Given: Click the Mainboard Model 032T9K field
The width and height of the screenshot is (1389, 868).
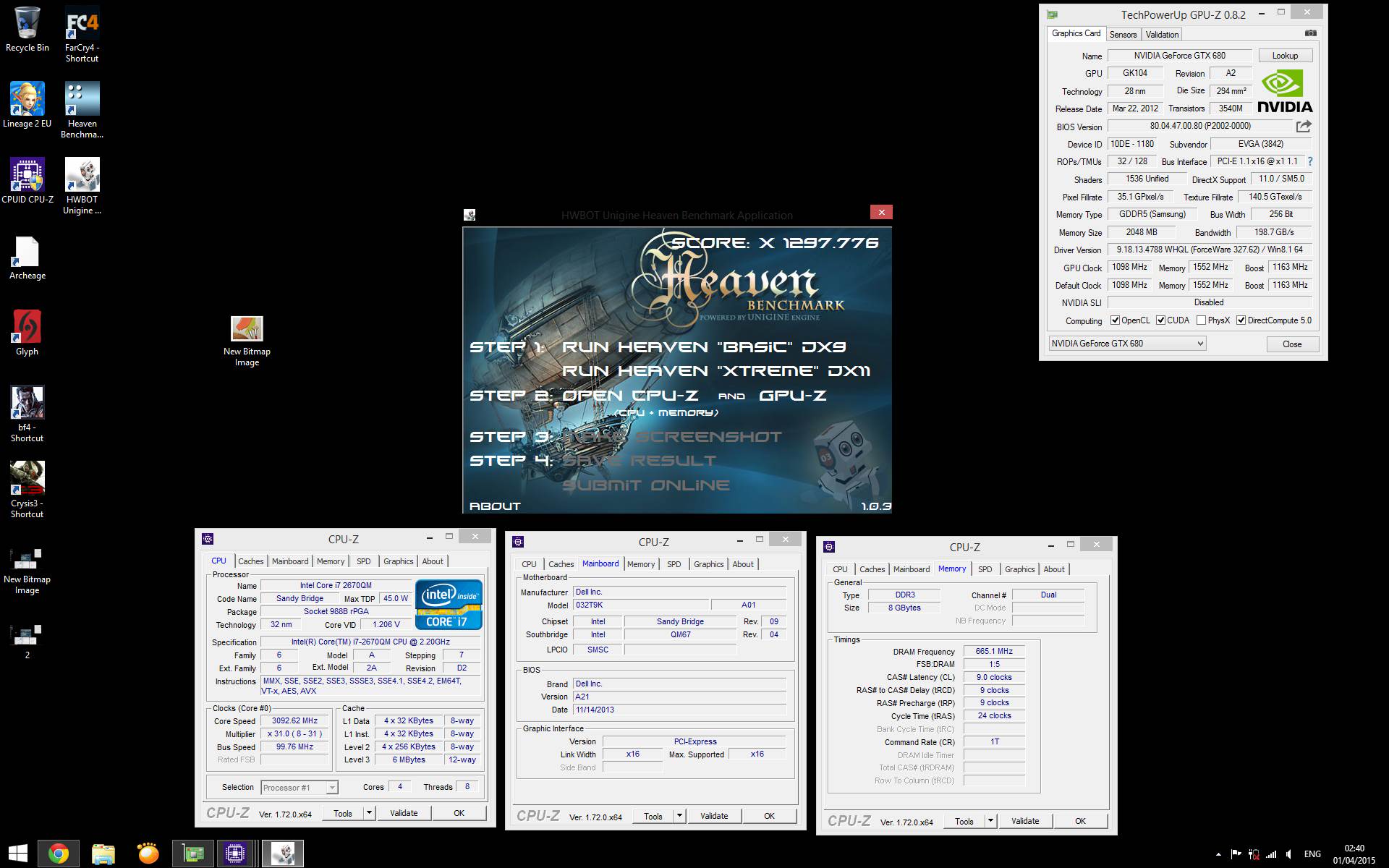Looking at the screenshot, I should [640, 605].
